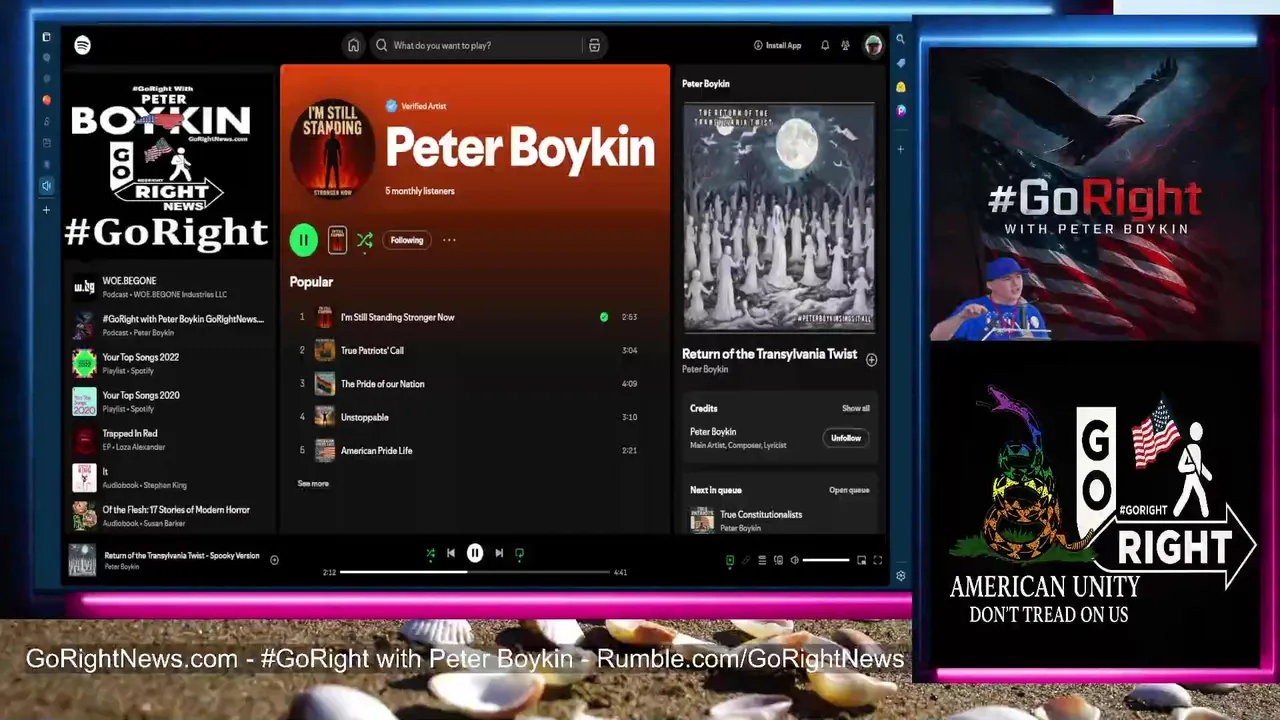Open the WOE.BEGONE podcast
The height and width of the screenshot is (720, 1280).
tap(170, 287)
